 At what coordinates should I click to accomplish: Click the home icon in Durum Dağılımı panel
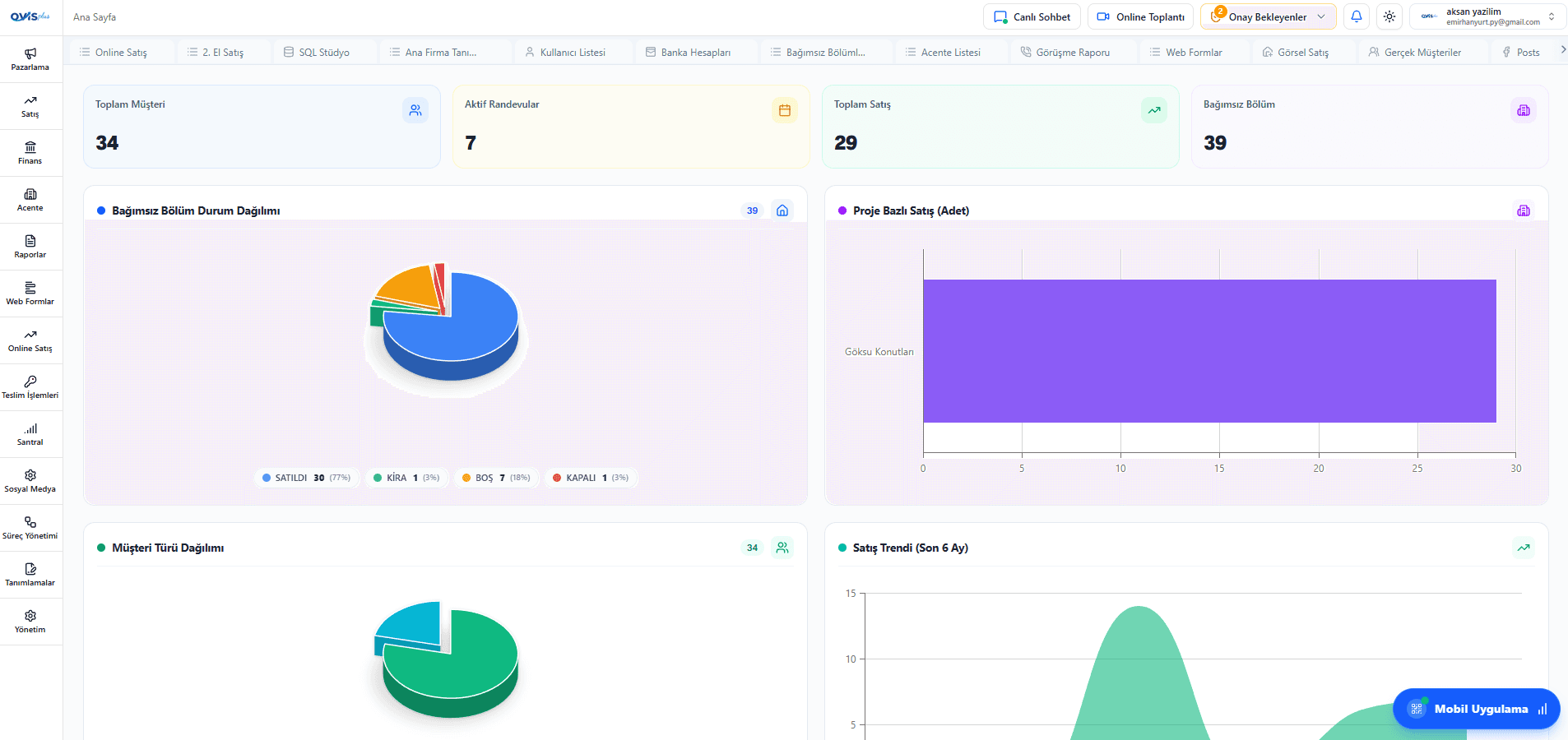[782, 210]
